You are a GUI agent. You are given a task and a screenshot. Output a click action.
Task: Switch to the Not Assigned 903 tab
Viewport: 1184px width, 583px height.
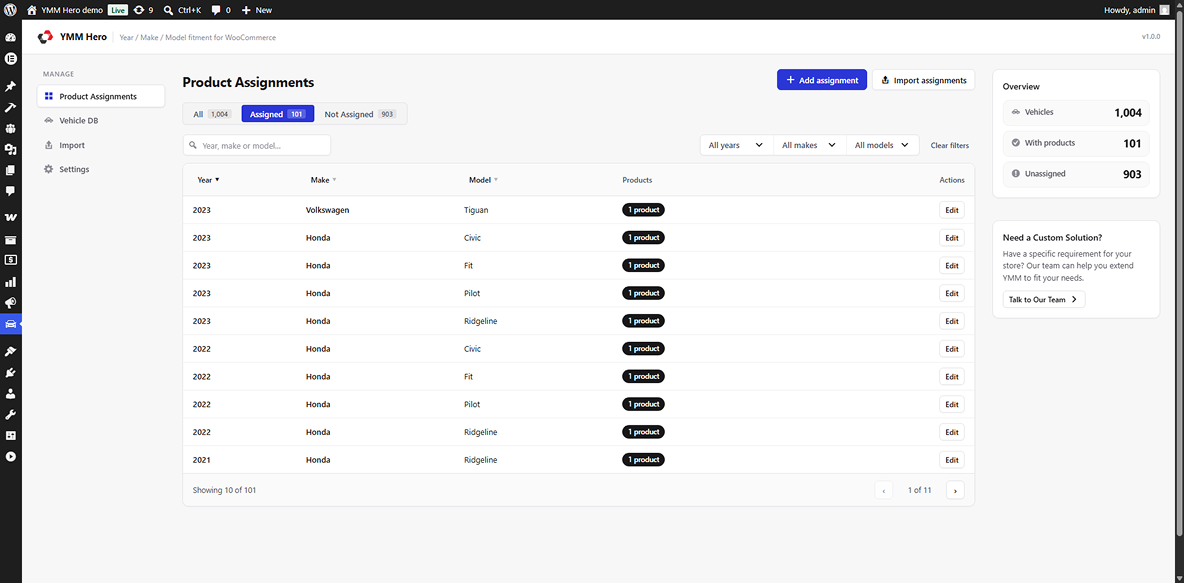[x=360, y=114]
